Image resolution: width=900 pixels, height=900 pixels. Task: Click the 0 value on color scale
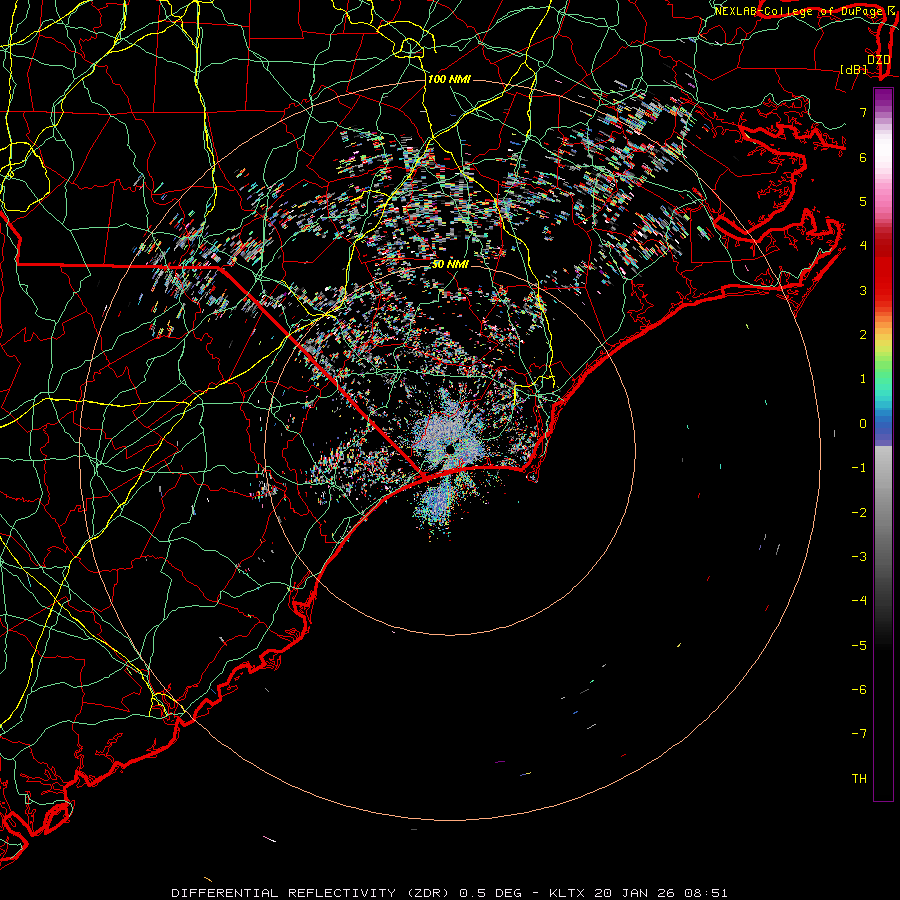click(863, 423)
